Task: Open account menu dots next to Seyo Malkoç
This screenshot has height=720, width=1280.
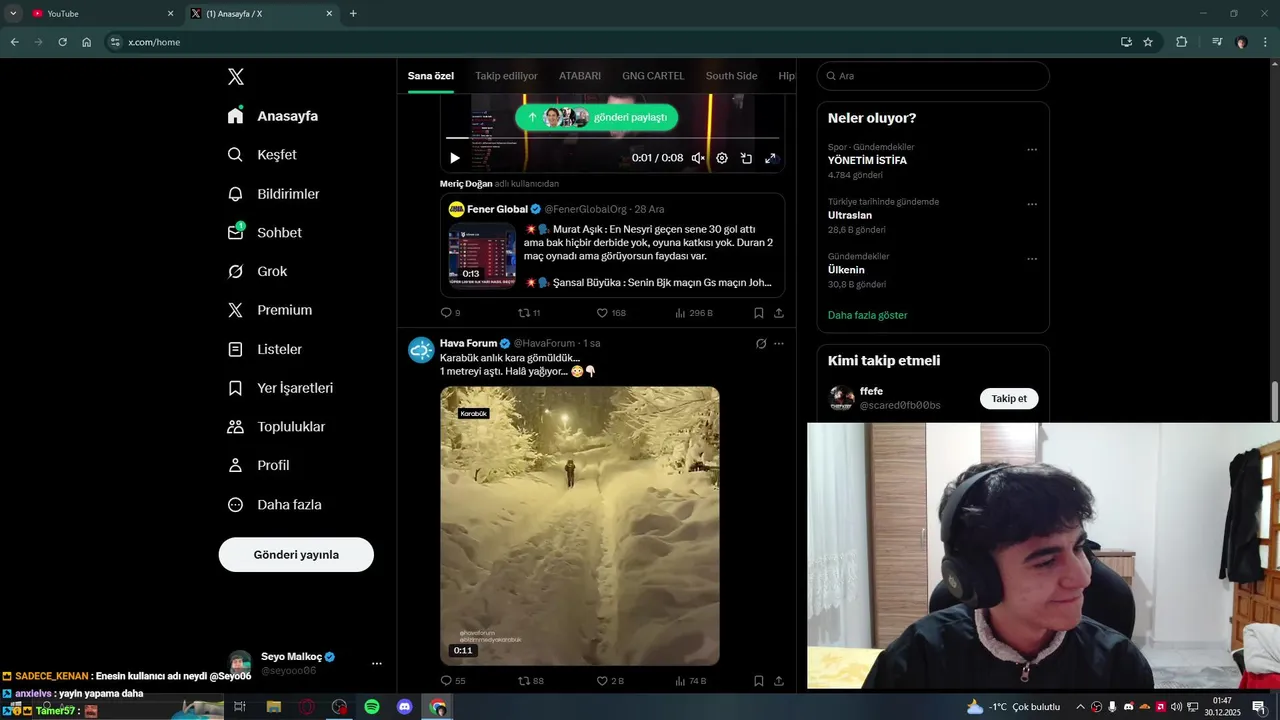Action: click(x=377, y=664)
